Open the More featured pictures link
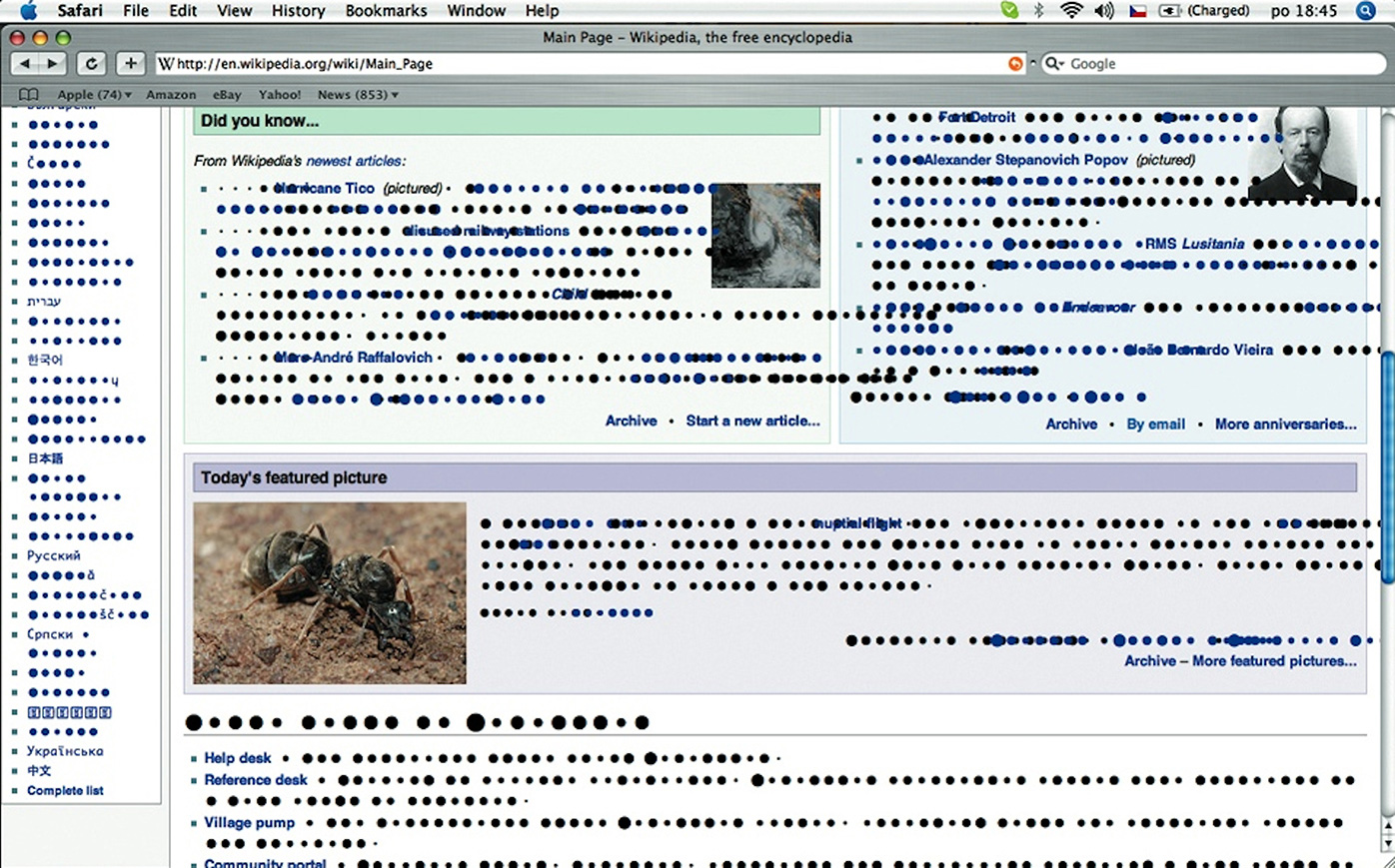The height and width of the screenshot is (868, 1395). pyautogui.click(x=1274, y=661)
